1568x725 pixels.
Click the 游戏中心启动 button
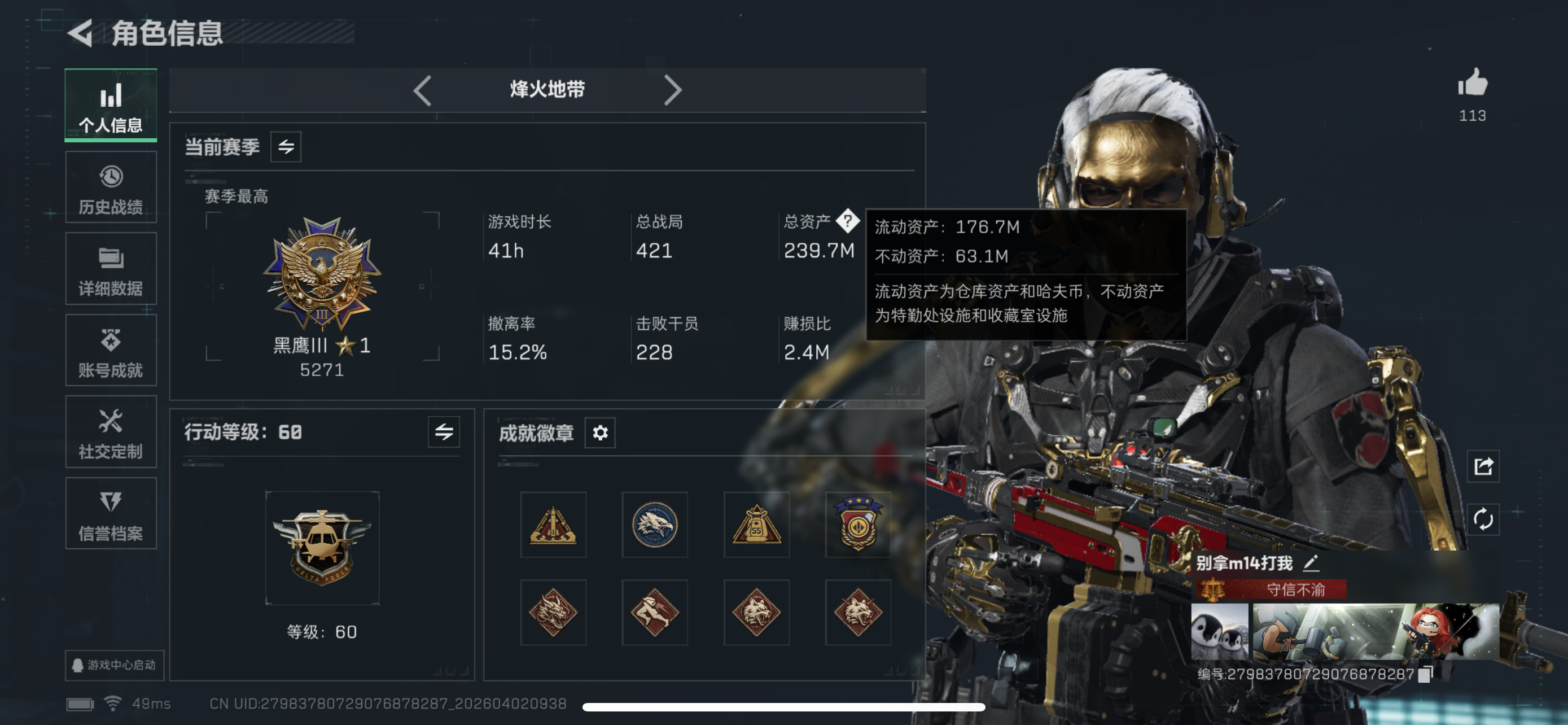tap(115, 665)
